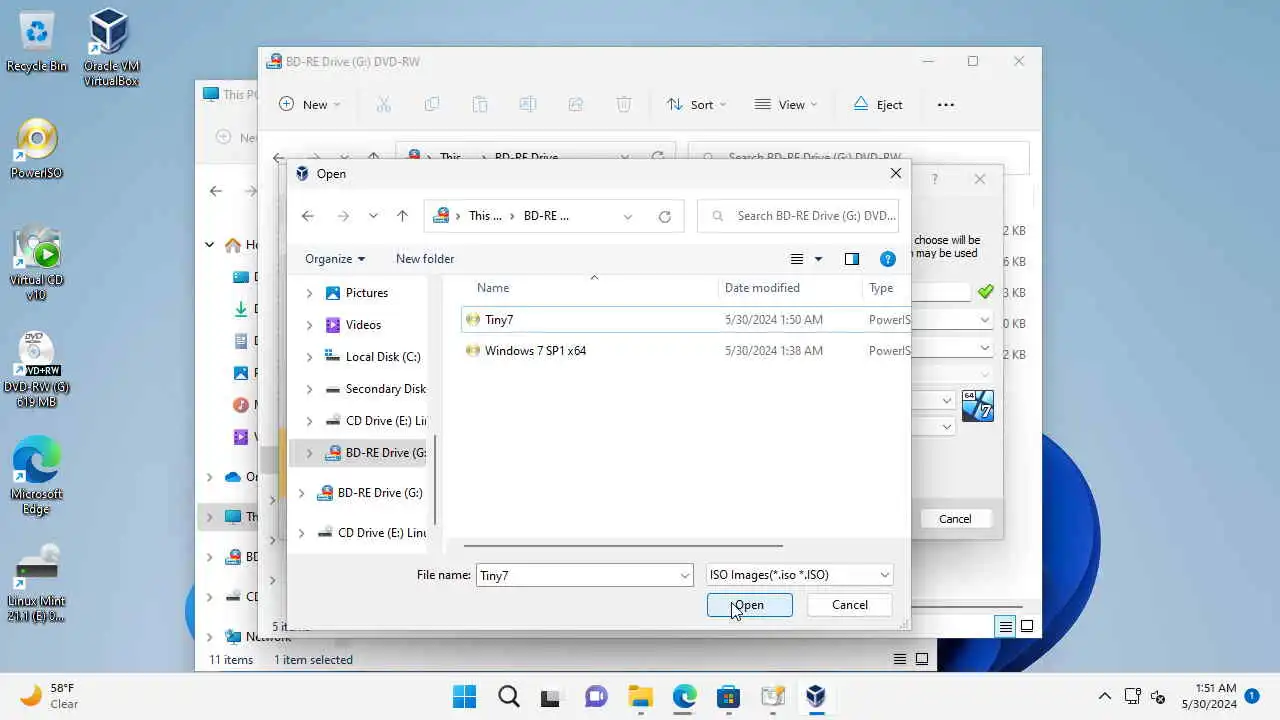Viewport: 1280px width, 720px height.
Task: Click the Cut icon in Explorer toolbar
Action: 383,104
